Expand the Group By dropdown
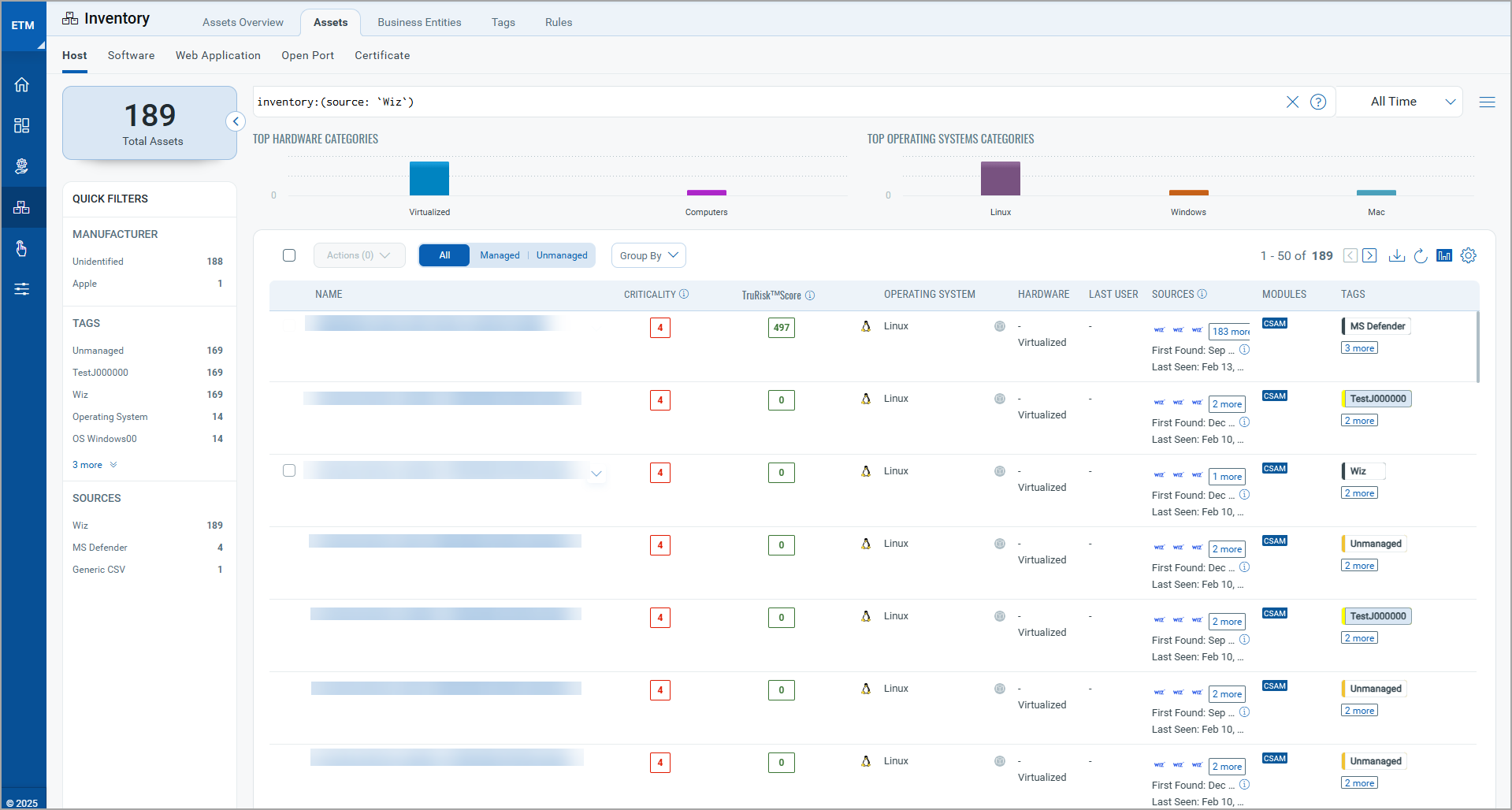The width and height of the screenshot is (1512, 810). [x=648, y=255]
